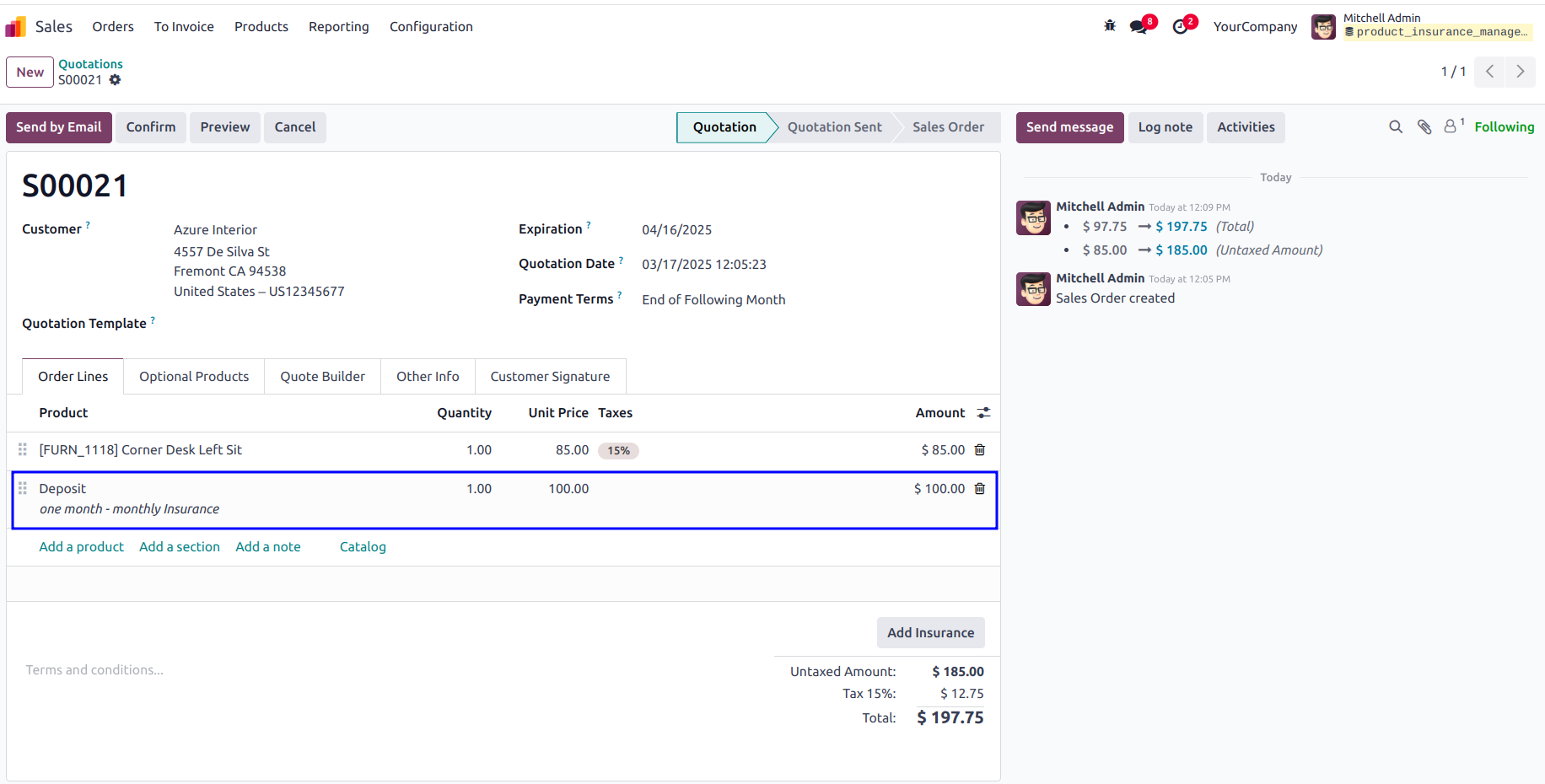The image size is (1545, 784).
Task: Open the Configuration menu
Action: click(x=431, y=27)
